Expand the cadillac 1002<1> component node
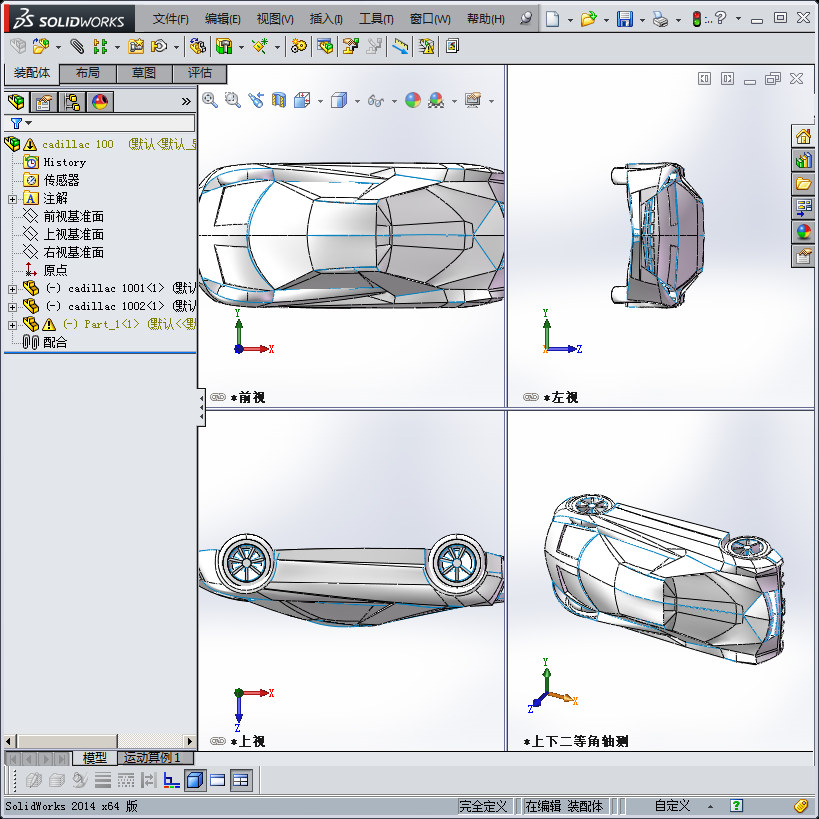This screenshot has width=819, height=819. (x=13, y=307)
